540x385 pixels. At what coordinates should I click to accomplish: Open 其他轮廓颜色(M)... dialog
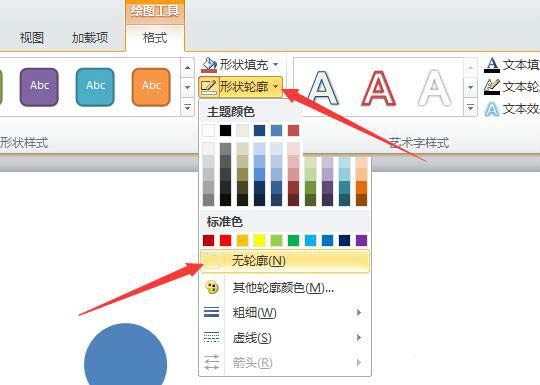pyautogui.click(x=285, y=288)
